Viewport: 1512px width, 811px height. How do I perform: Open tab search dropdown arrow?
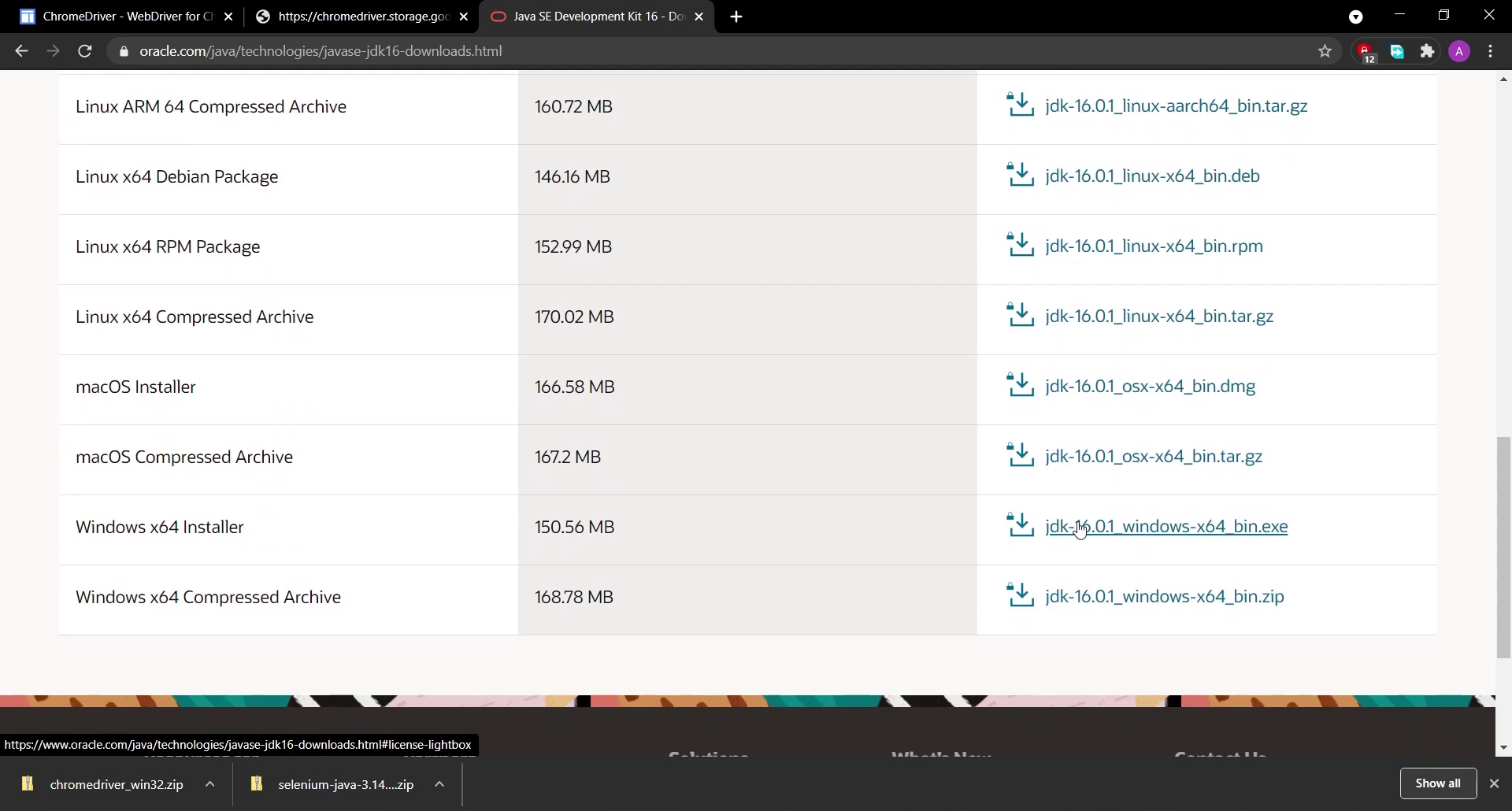(1356, 17)
